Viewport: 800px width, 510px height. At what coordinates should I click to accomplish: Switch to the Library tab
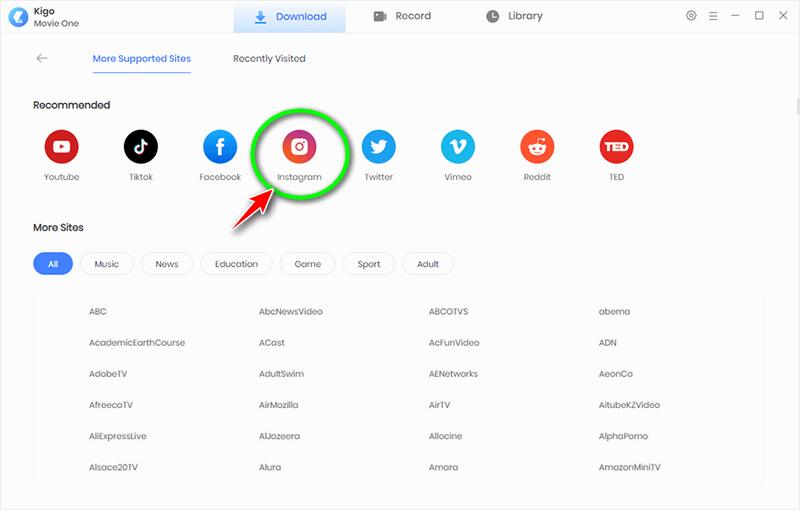(514, 16)
